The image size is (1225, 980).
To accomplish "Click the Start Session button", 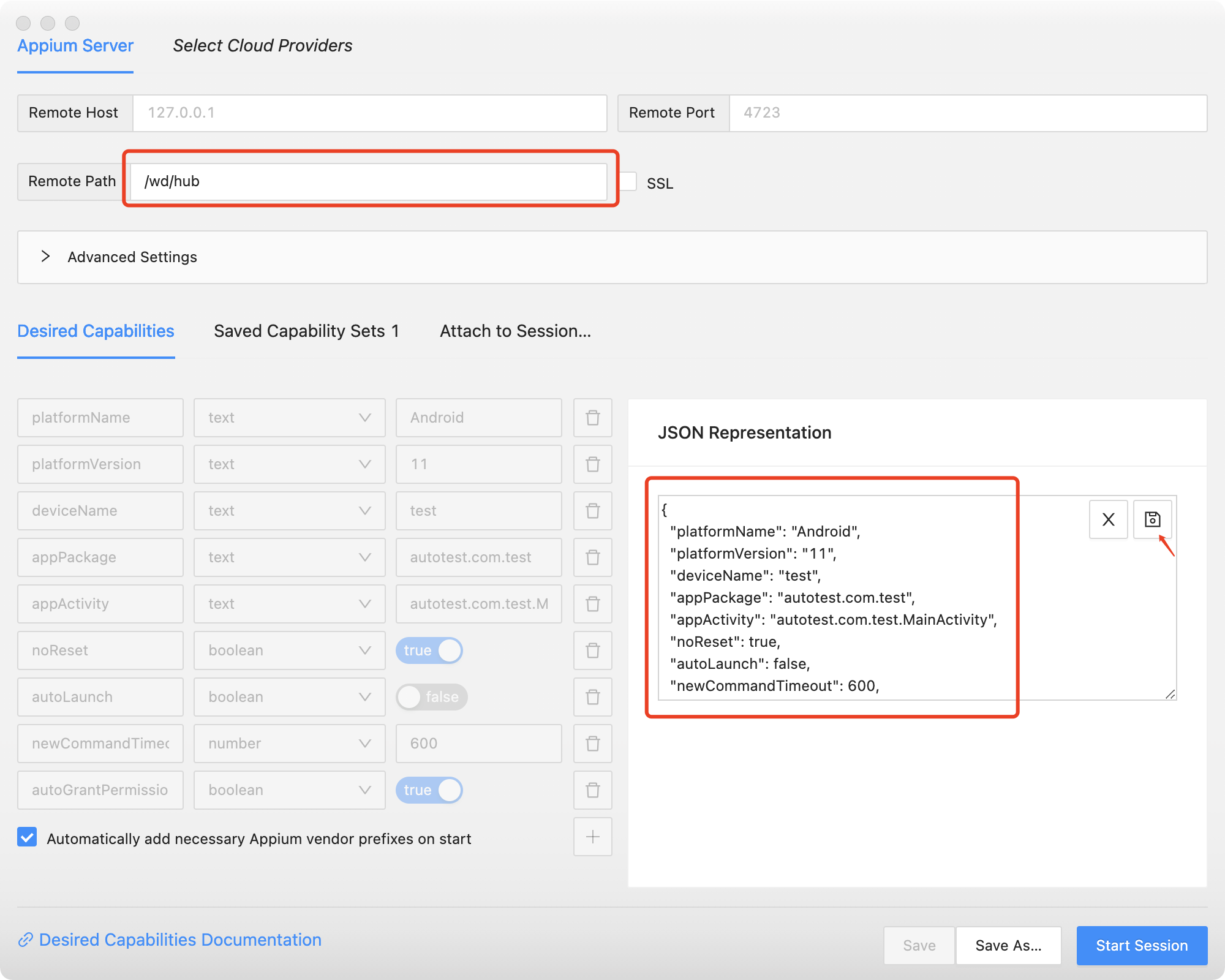I will pyautogui.click(x=1141, y=945).
